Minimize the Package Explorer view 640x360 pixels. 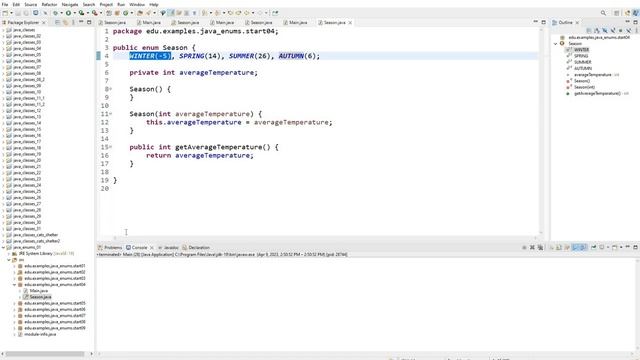point(81,22)
